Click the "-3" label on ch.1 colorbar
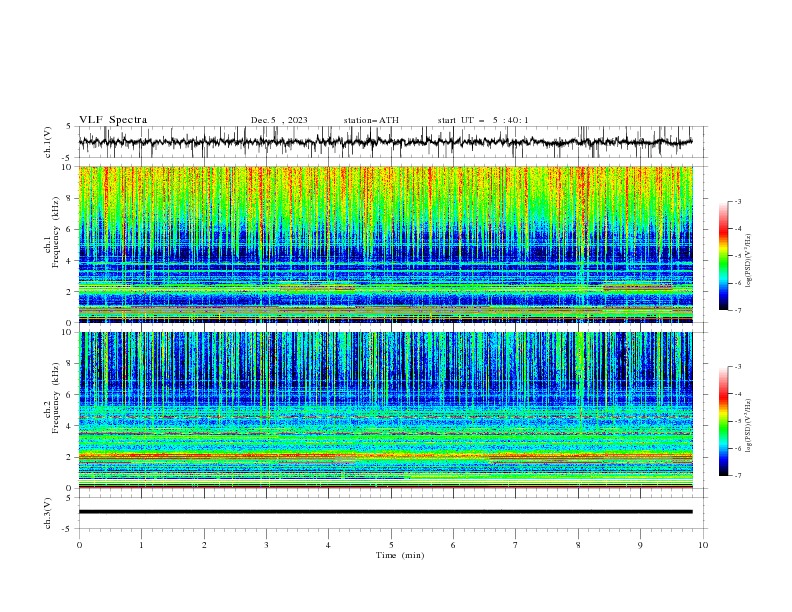The height and width of the screenshot is (612, 792). click(737, 201)
